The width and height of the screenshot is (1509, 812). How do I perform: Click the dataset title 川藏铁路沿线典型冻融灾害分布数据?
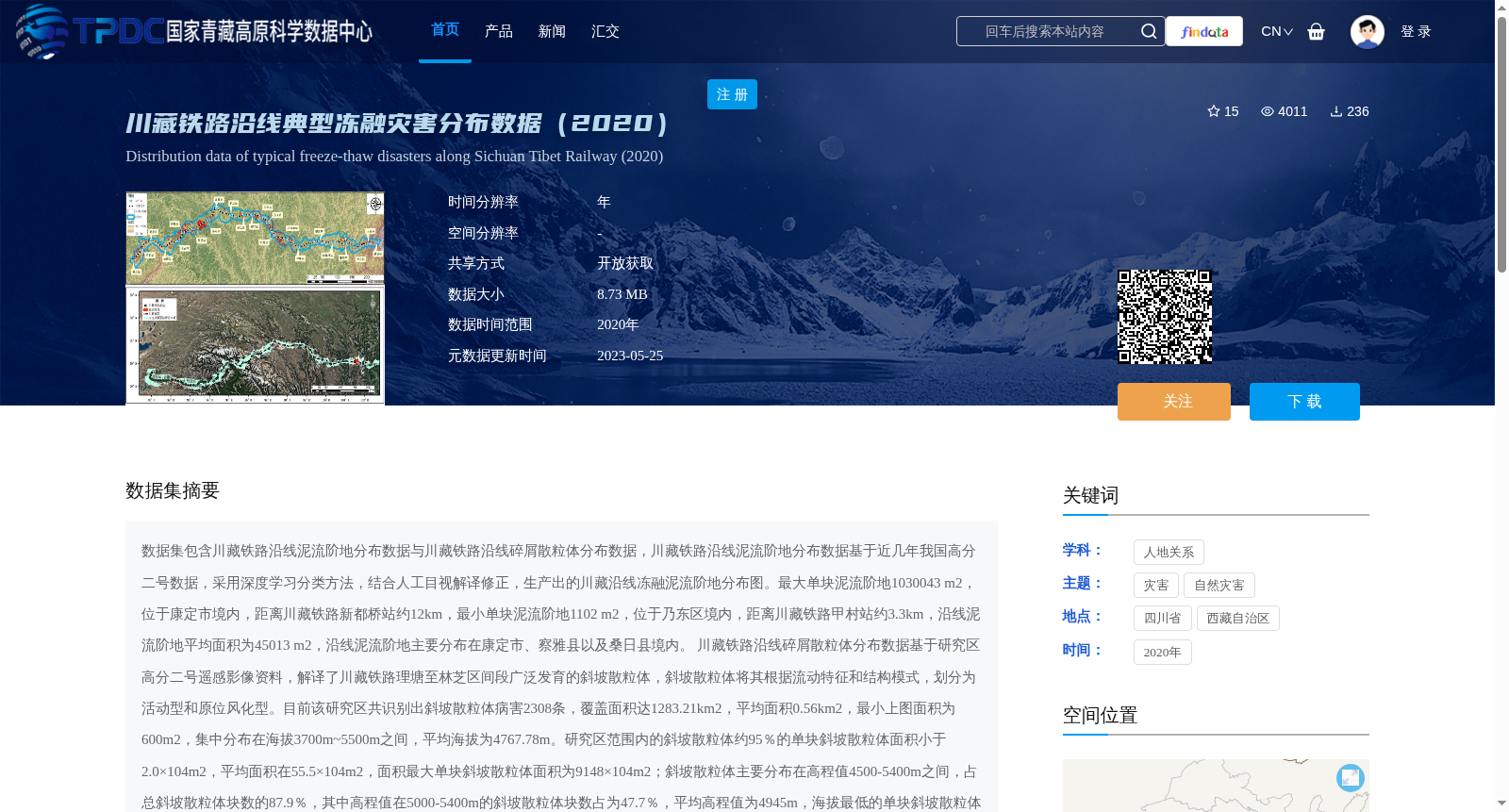[398, 124]
